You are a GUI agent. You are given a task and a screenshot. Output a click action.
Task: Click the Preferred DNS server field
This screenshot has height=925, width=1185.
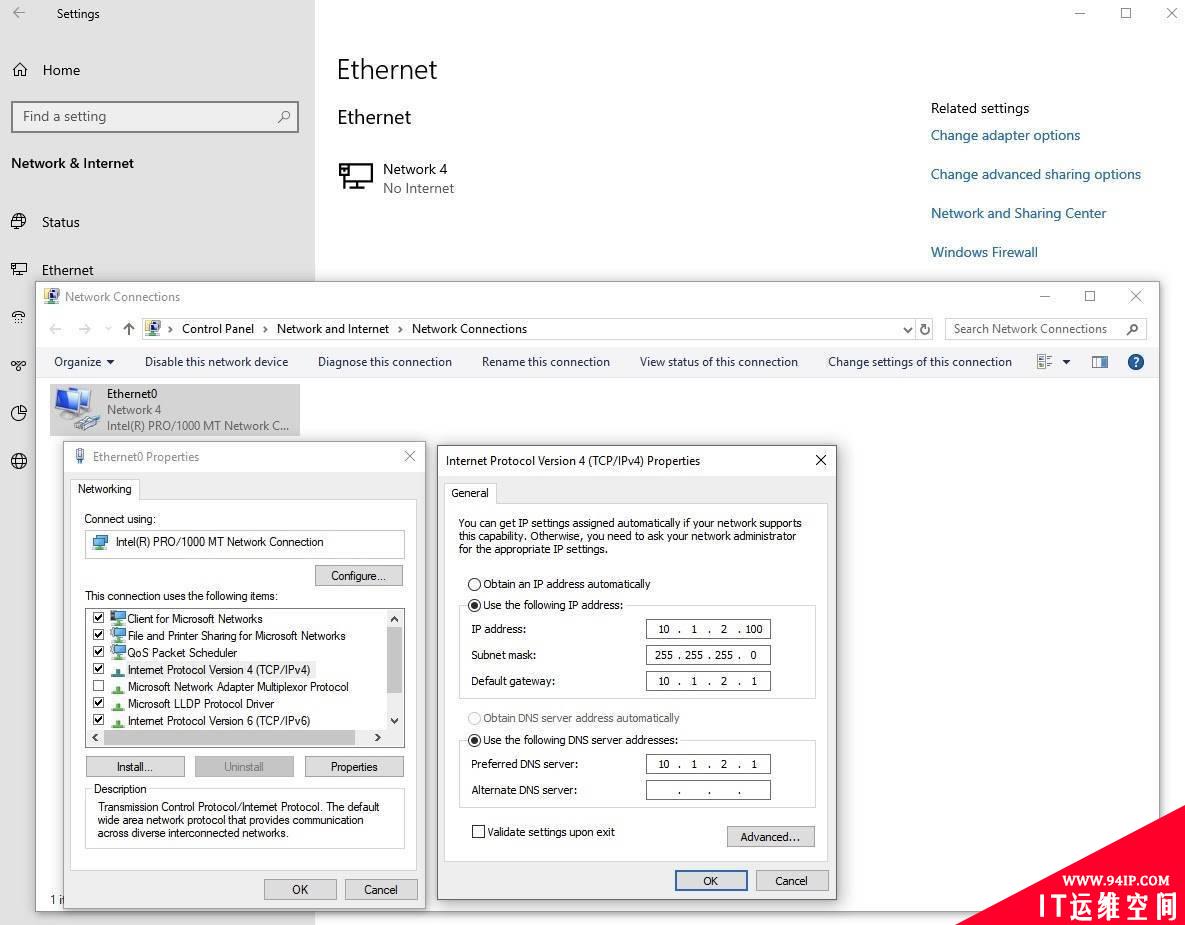click(x=708, y=764)
